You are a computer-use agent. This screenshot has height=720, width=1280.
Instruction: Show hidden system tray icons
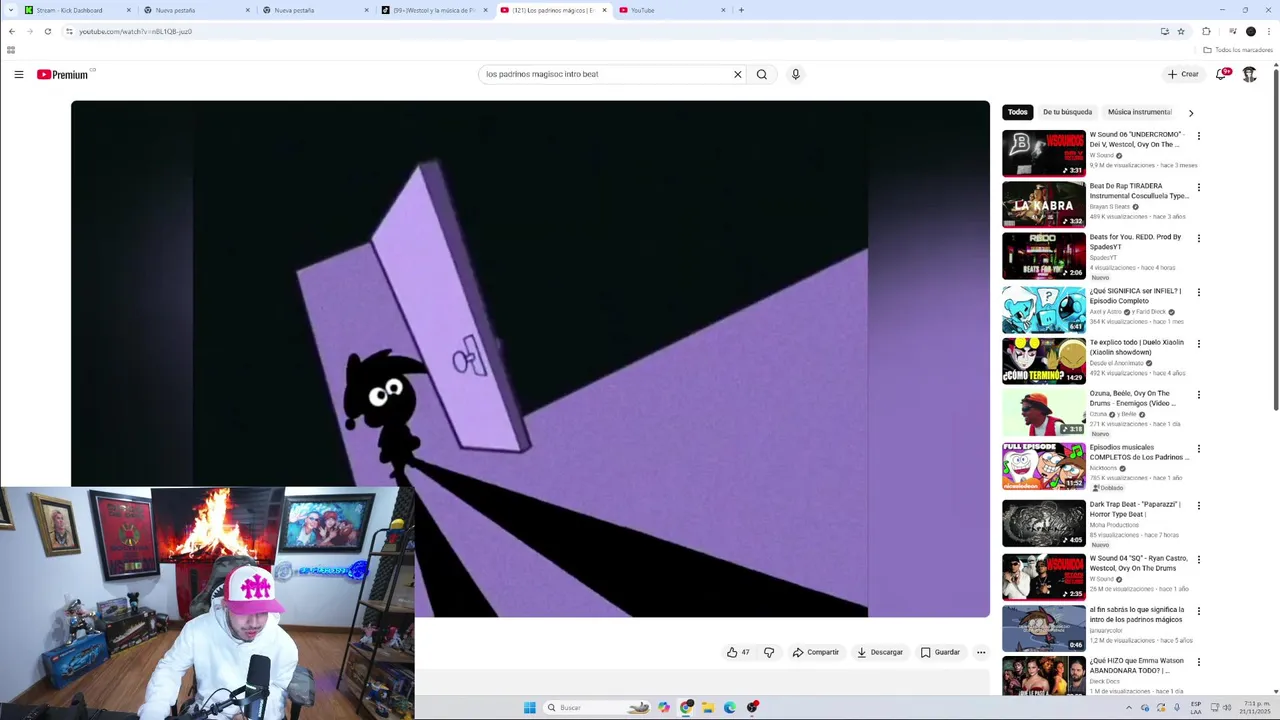pos(1129,708)
